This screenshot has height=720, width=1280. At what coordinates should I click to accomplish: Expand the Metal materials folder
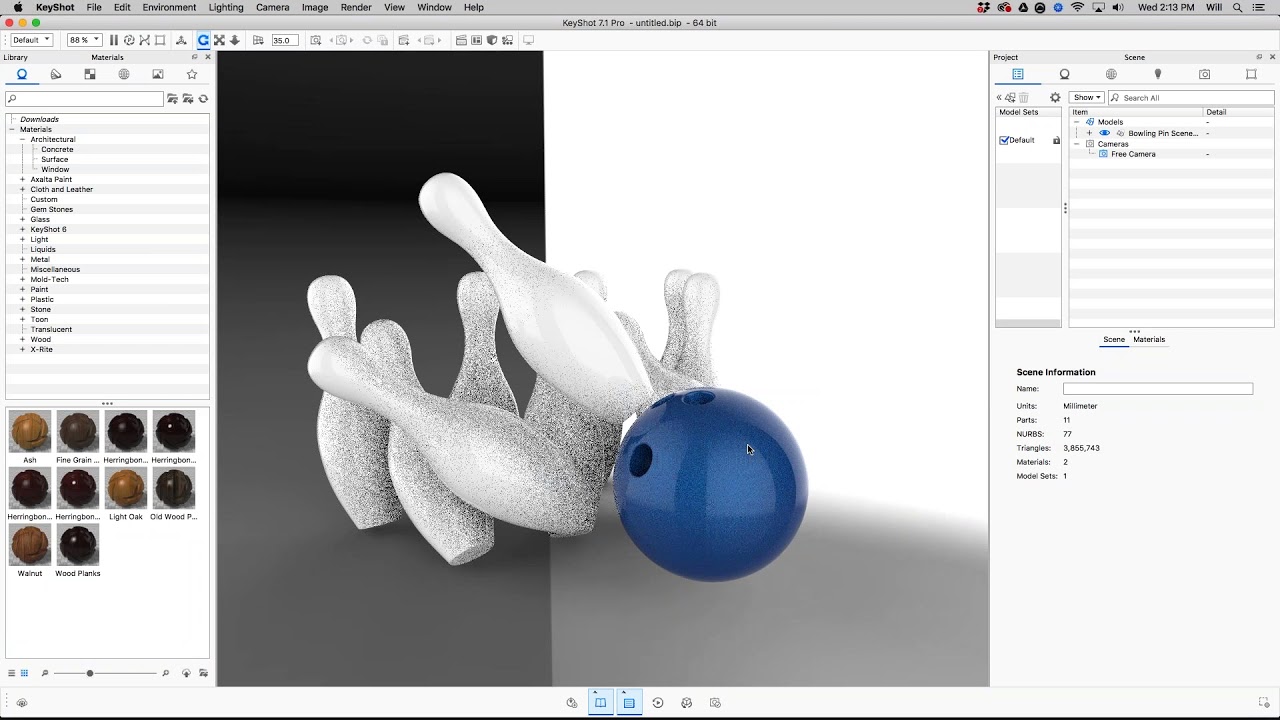(22, 259)
